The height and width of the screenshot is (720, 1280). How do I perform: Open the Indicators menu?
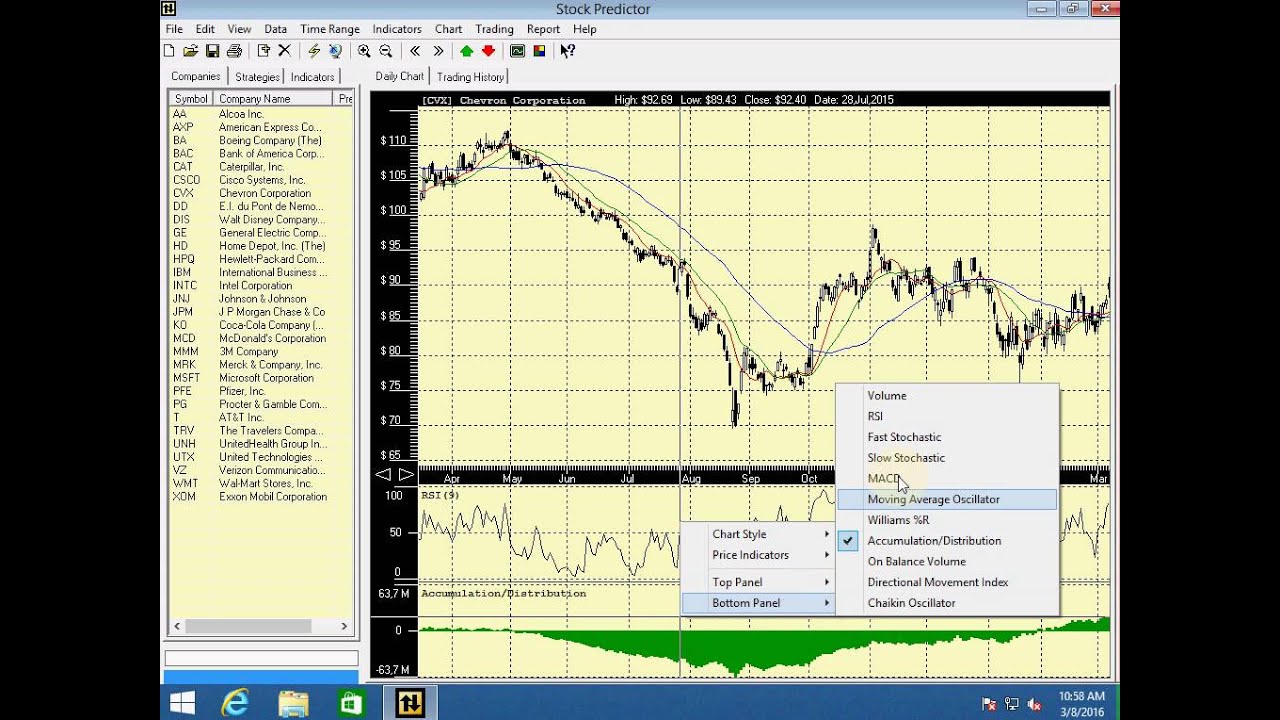[397, 29]
